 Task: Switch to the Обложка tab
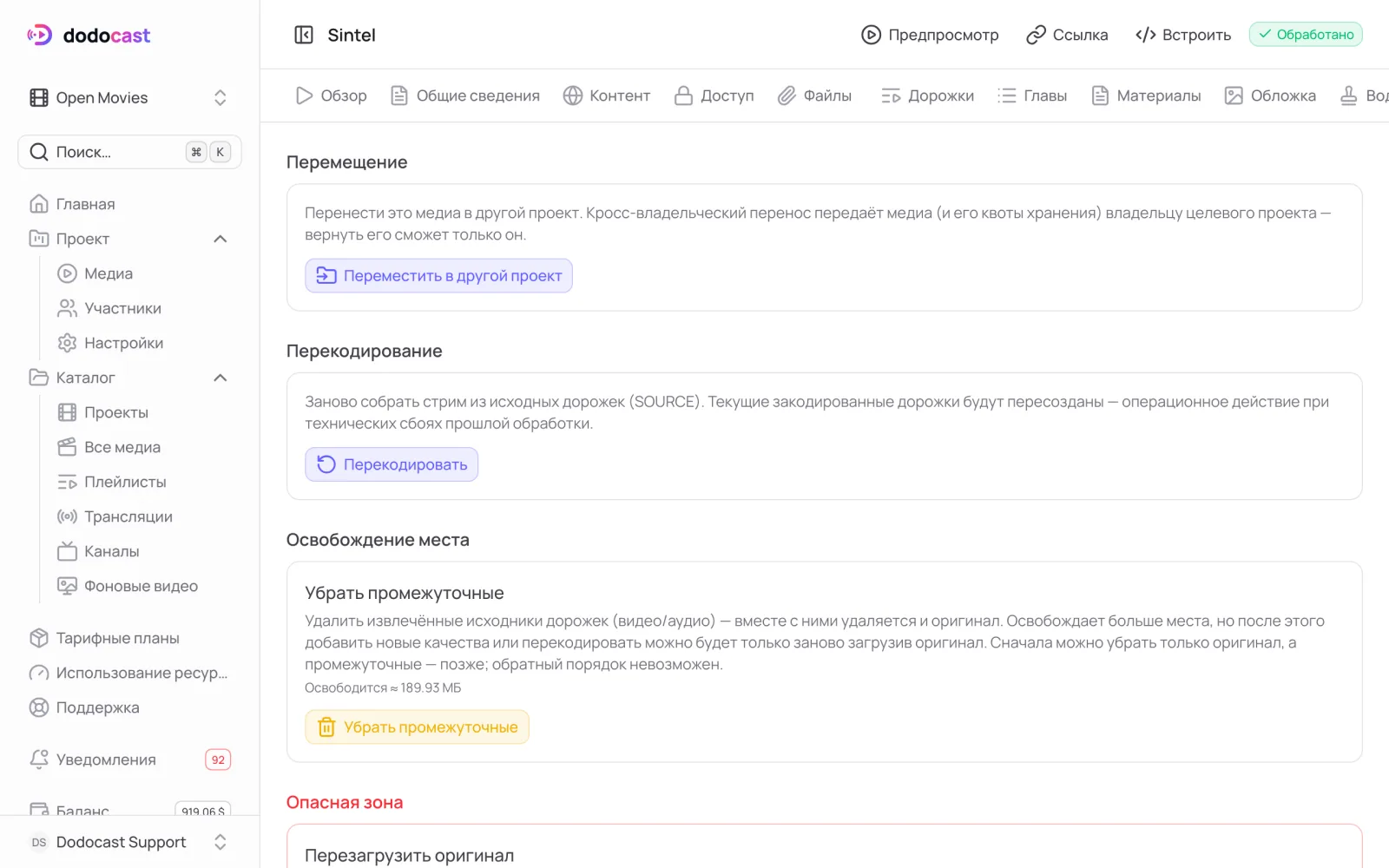click(1270, 95)
